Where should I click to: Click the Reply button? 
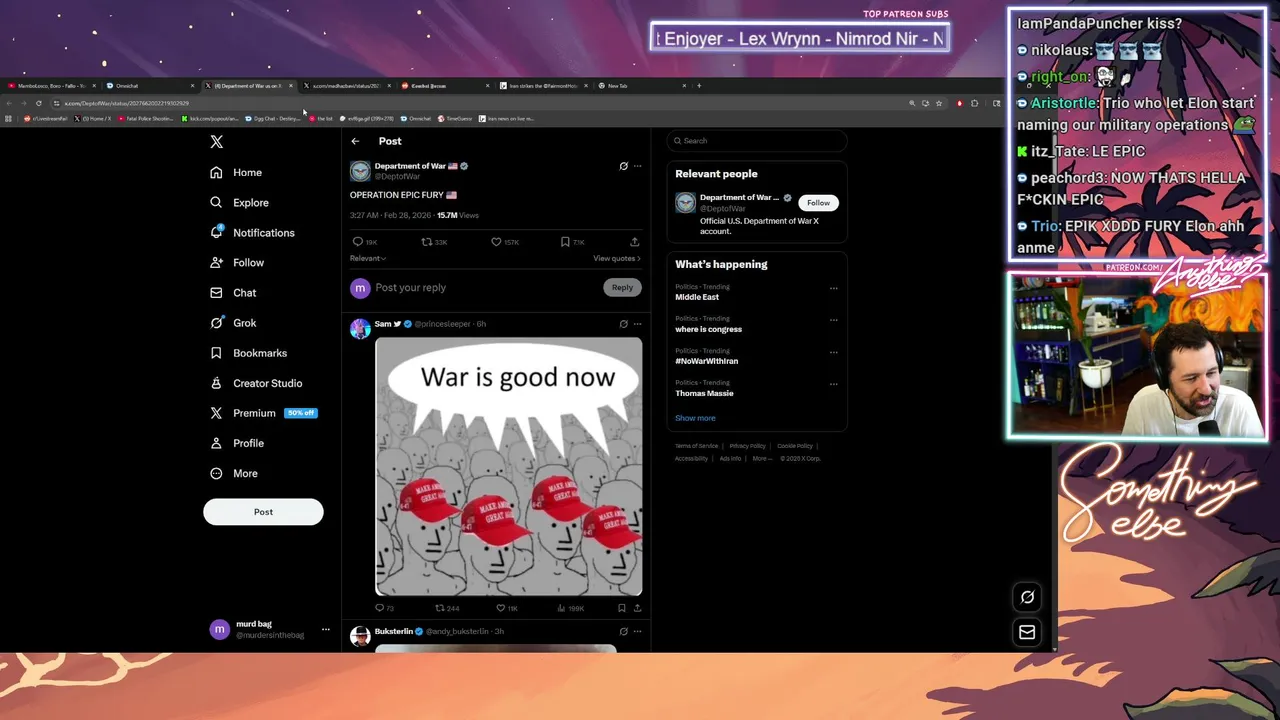tap(622, 287)
